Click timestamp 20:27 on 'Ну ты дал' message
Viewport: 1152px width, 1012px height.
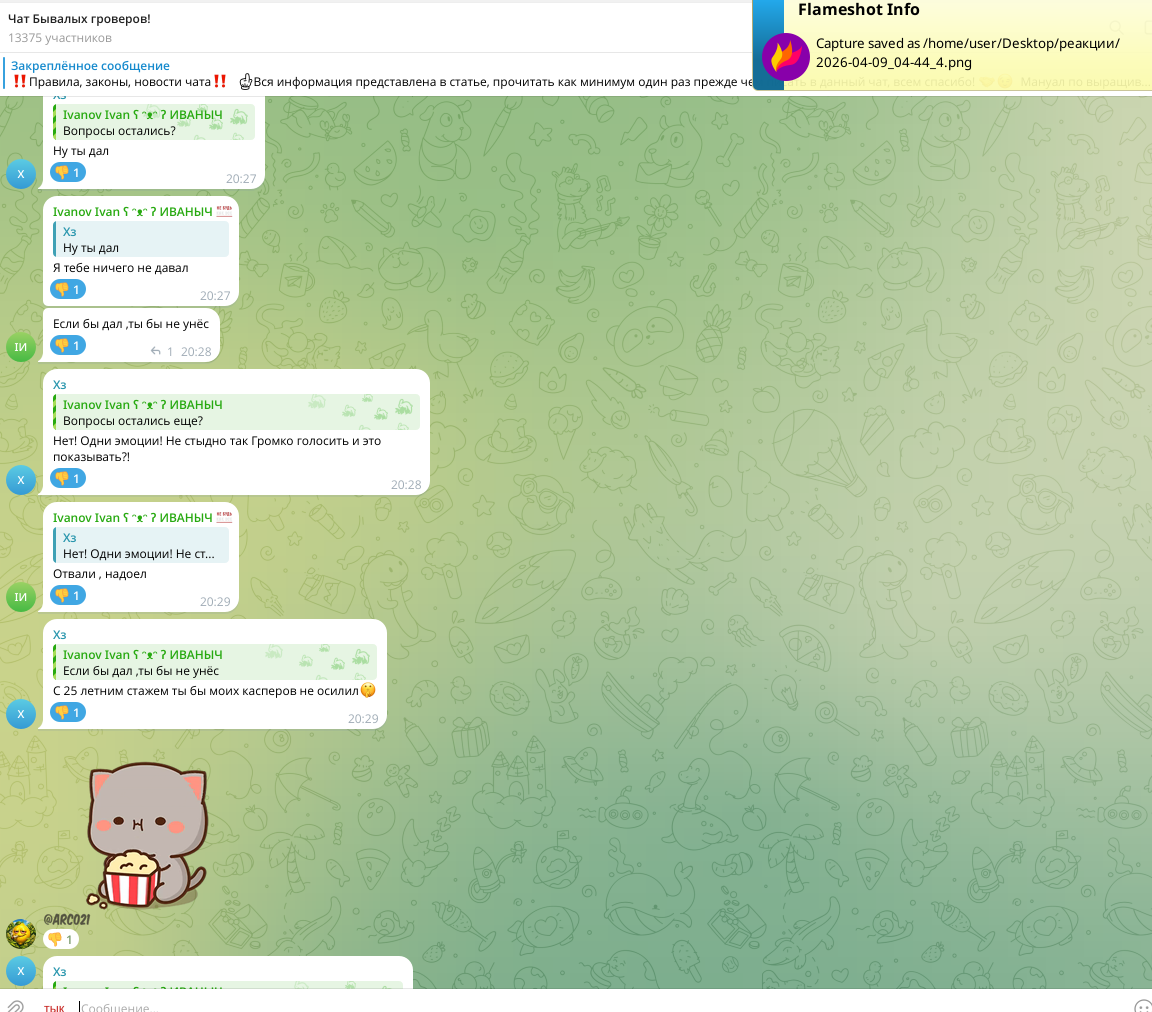coord(241,179)
